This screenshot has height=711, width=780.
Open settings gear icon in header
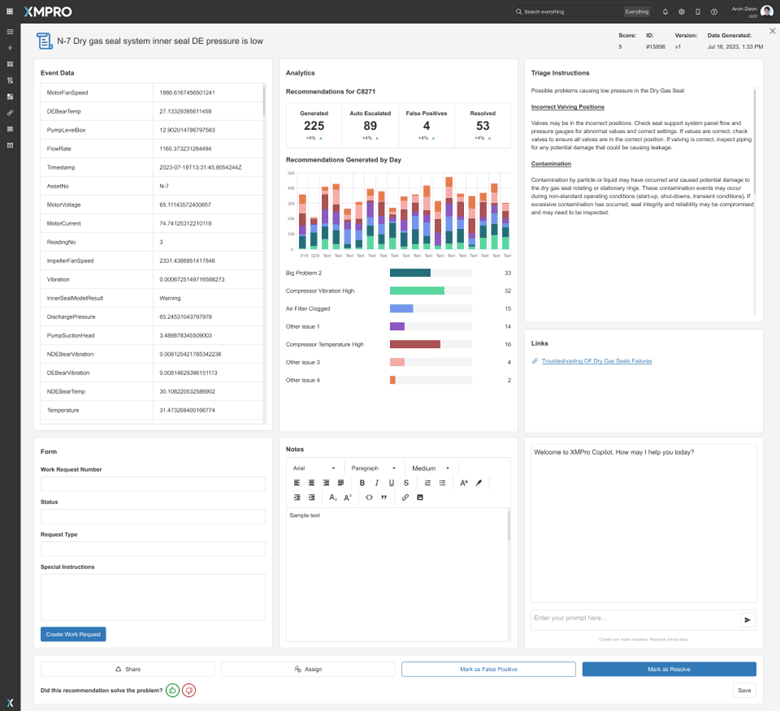[x=682, y=12]
